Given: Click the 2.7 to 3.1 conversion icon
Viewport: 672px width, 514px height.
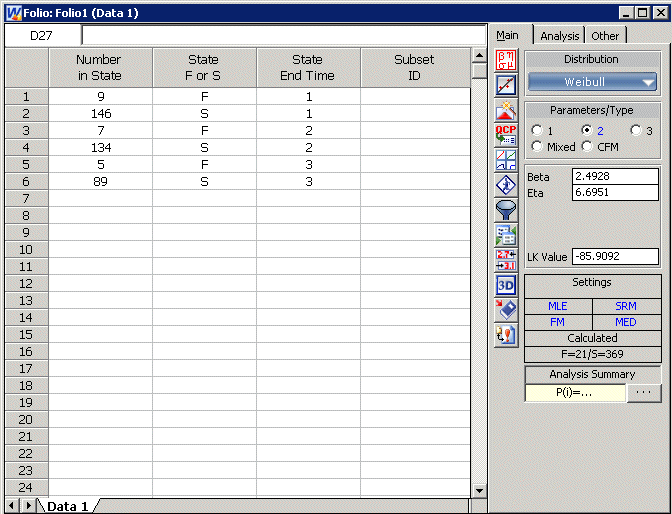Looking at the screenshot, I should [x=506, y=259].
